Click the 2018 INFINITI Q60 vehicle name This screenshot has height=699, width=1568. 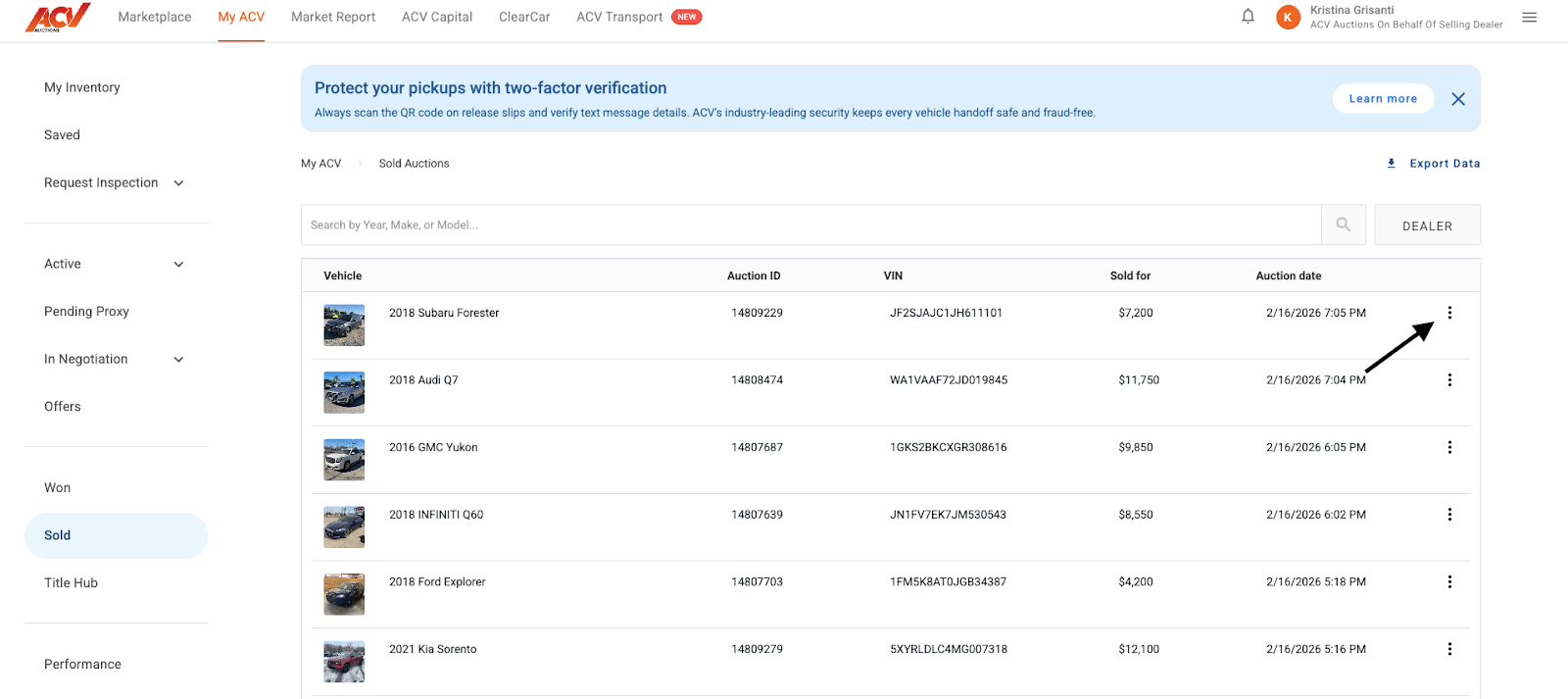[436, 515]
